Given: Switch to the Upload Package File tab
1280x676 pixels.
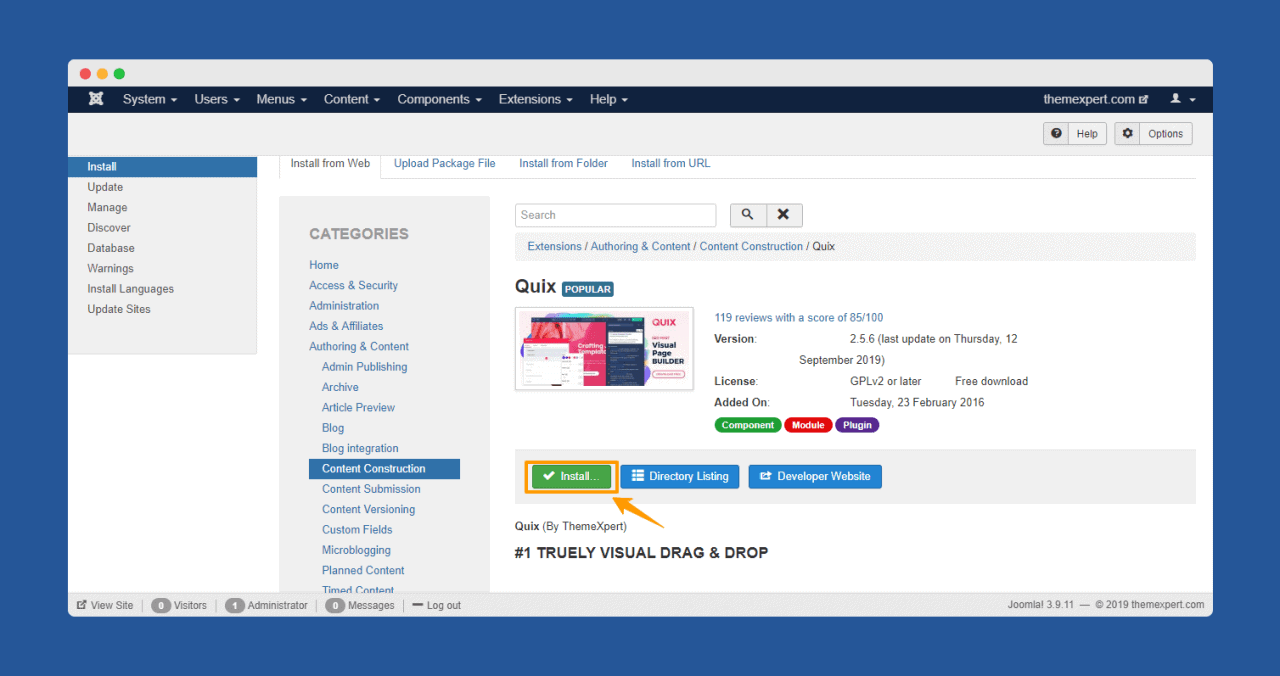Looking at the screenshot, I should [445, 164].
